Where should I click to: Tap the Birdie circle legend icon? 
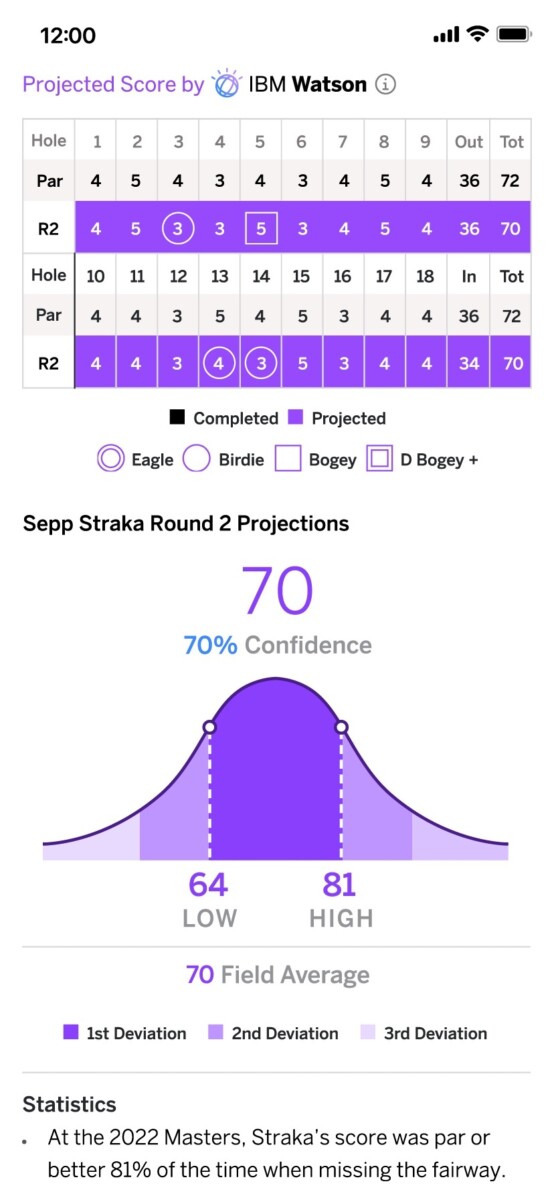click(x=198, y=460)
